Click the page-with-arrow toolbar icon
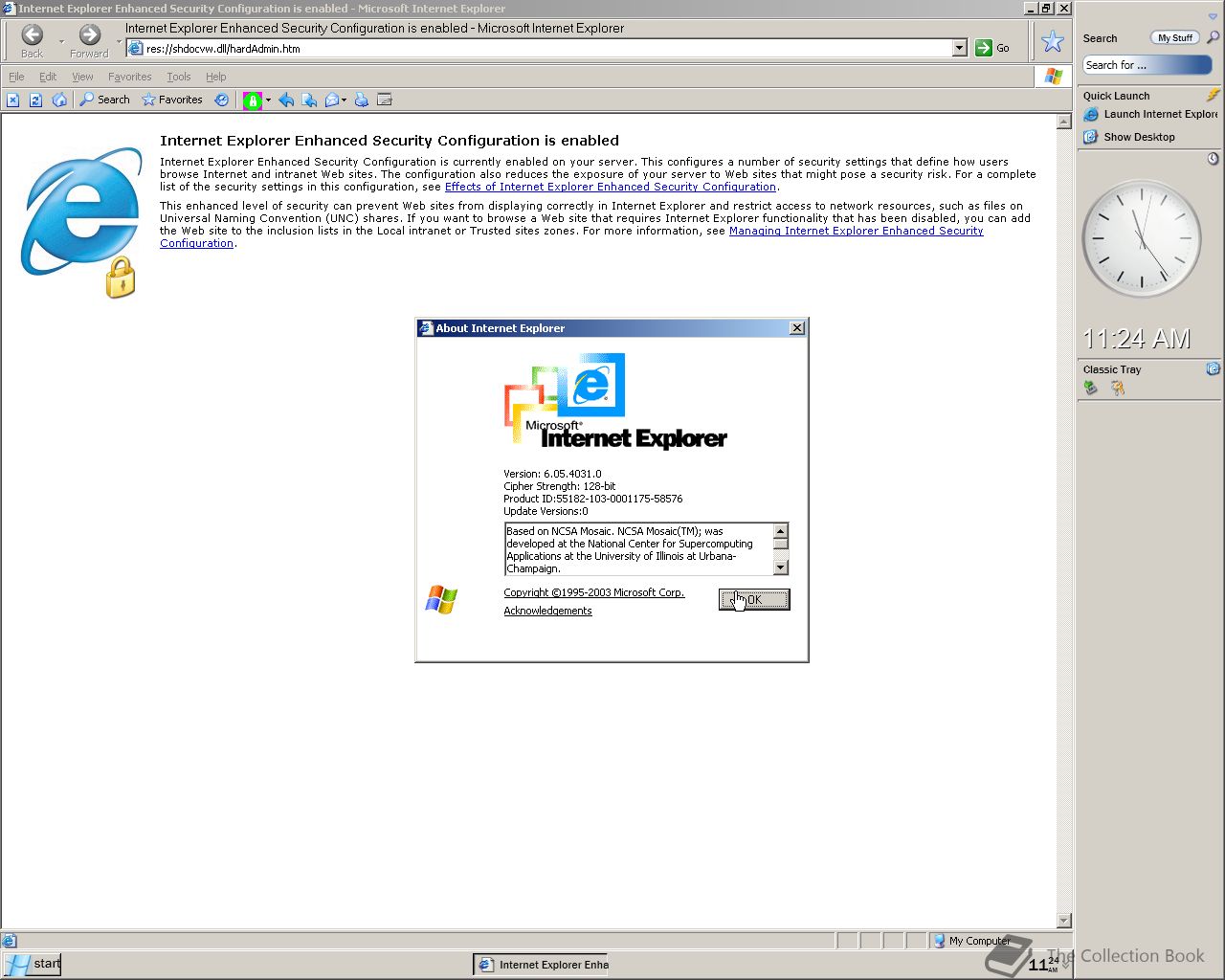 click(309, 100)
